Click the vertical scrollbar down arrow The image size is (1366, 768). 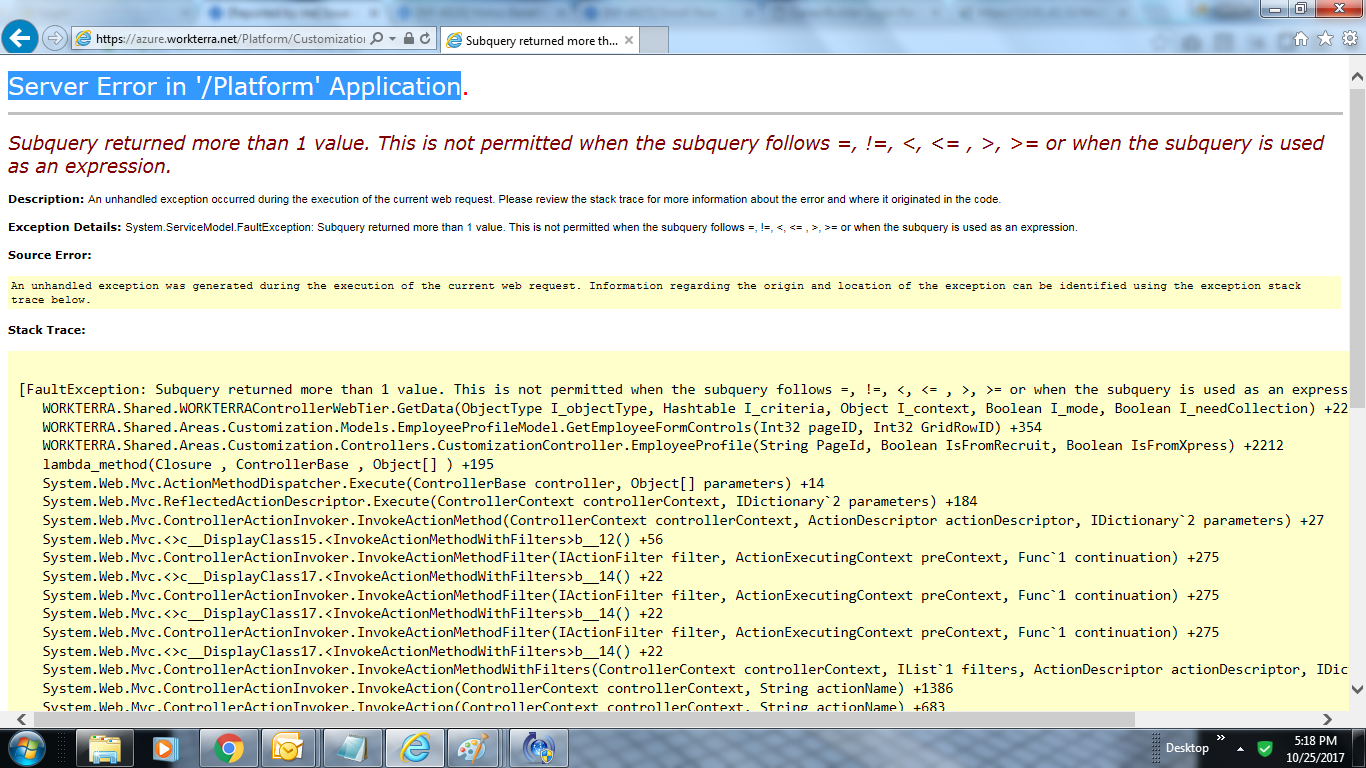pyautogui.click(x=1357, y=688)
